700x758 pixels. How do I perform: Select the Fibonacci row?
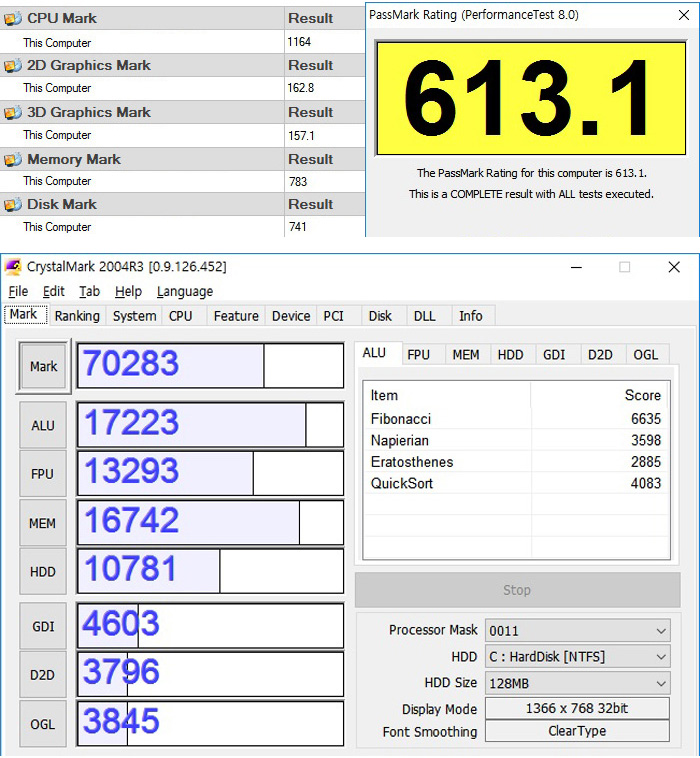pos(516,419)
